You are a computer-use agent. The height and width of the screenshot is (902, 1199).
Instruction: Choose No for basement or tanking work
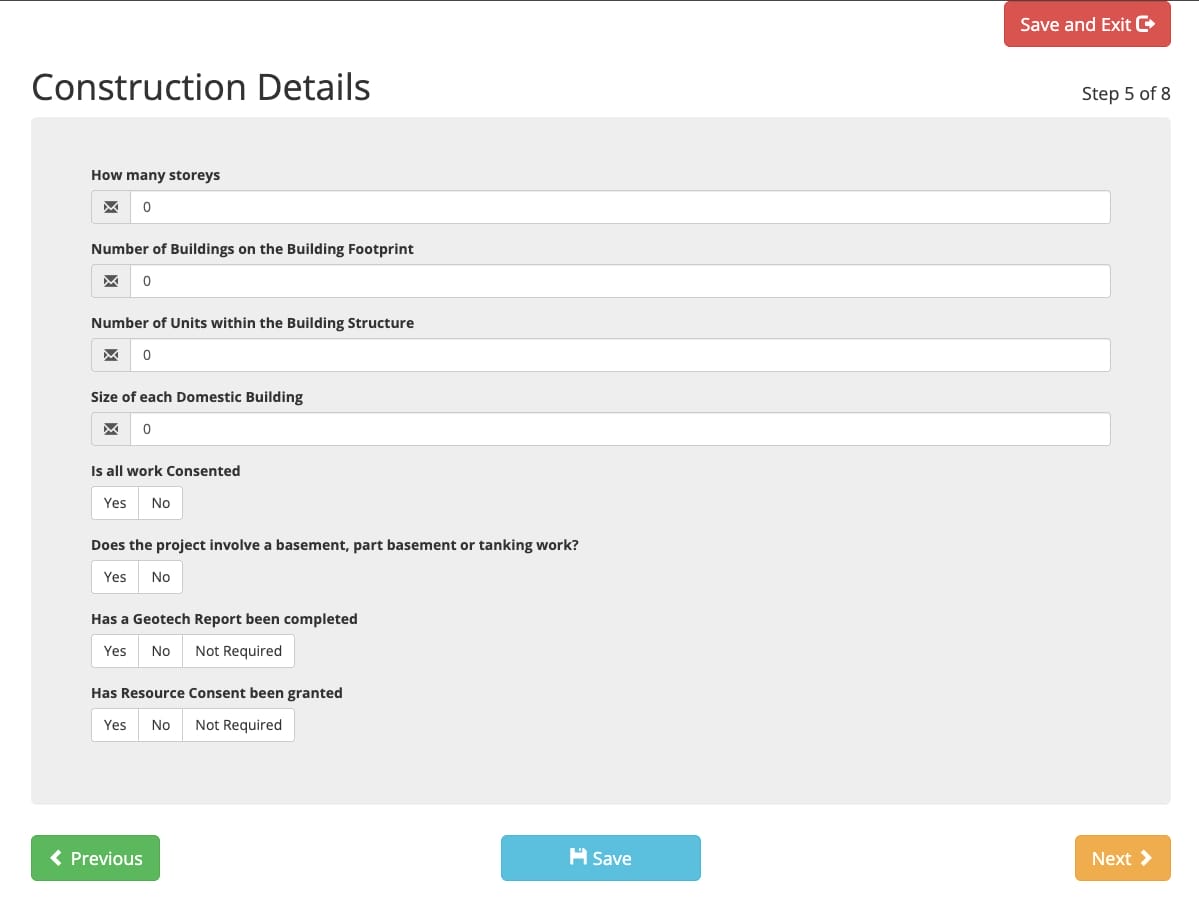[161, 577]
